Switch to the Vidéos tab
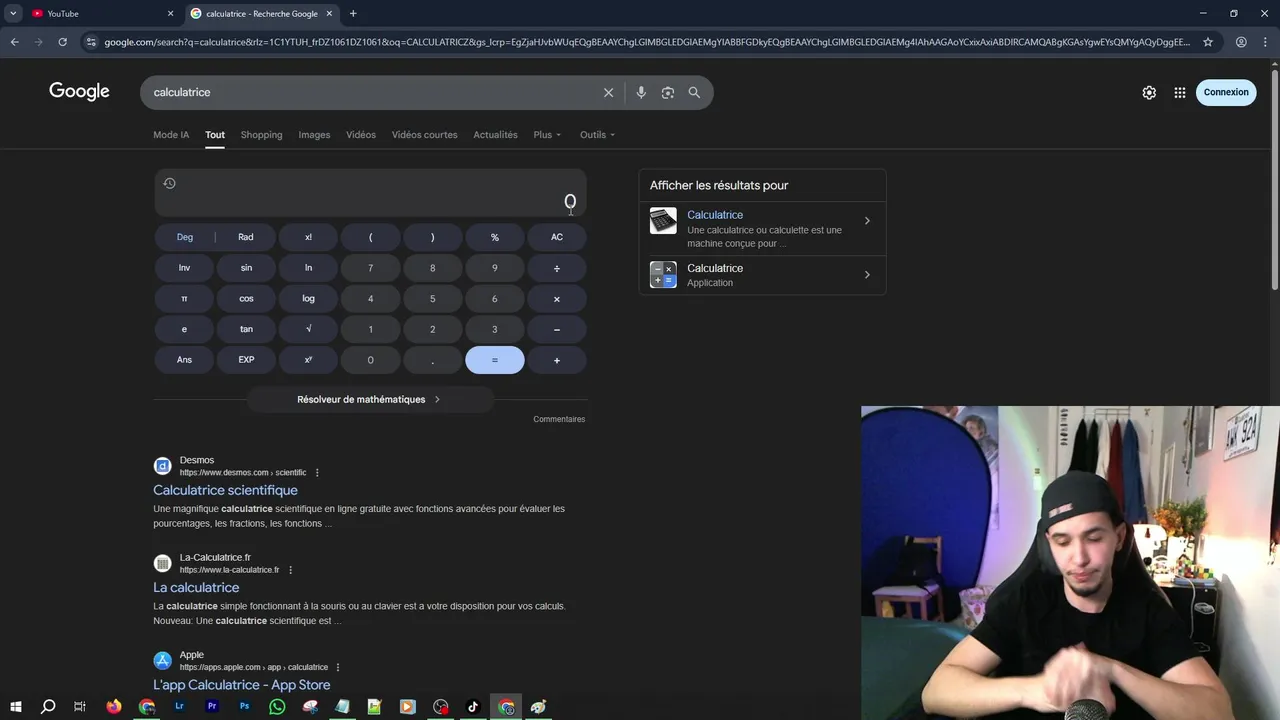The height and width of the screenshot is (720, 1280). pyautogui.click(x=361, y=135)
